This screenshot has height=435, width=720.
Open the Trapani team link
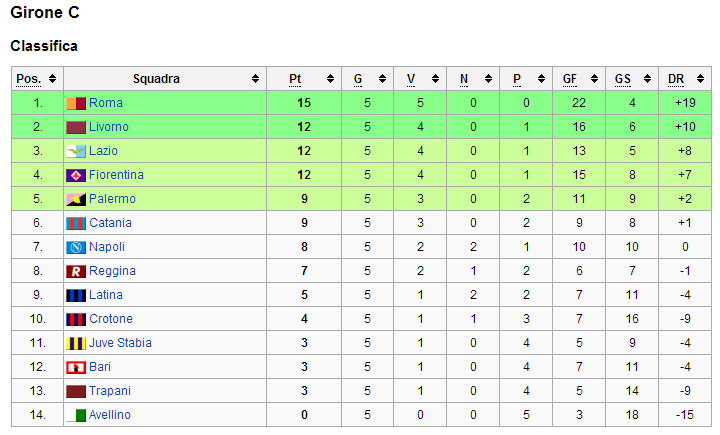point(109,391)
